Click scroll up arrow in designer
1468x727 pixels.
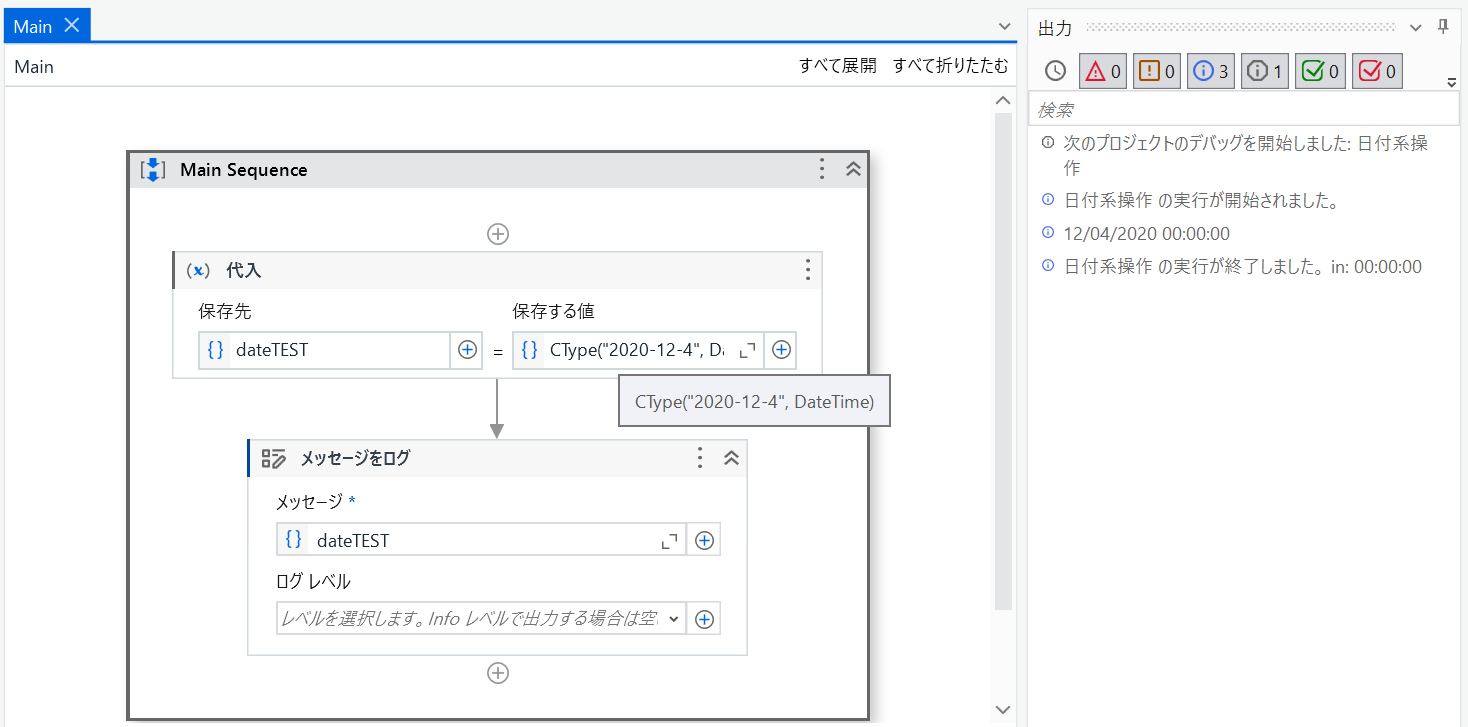click(1004, 100)
